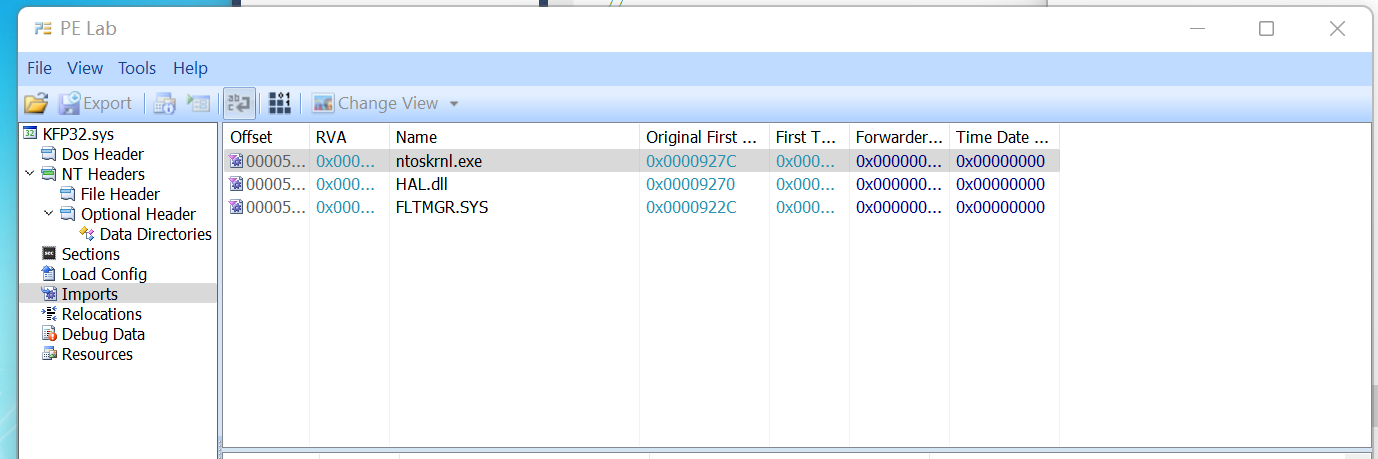
Task: Select Data Directories in the tree
Action: coord(156,234)
